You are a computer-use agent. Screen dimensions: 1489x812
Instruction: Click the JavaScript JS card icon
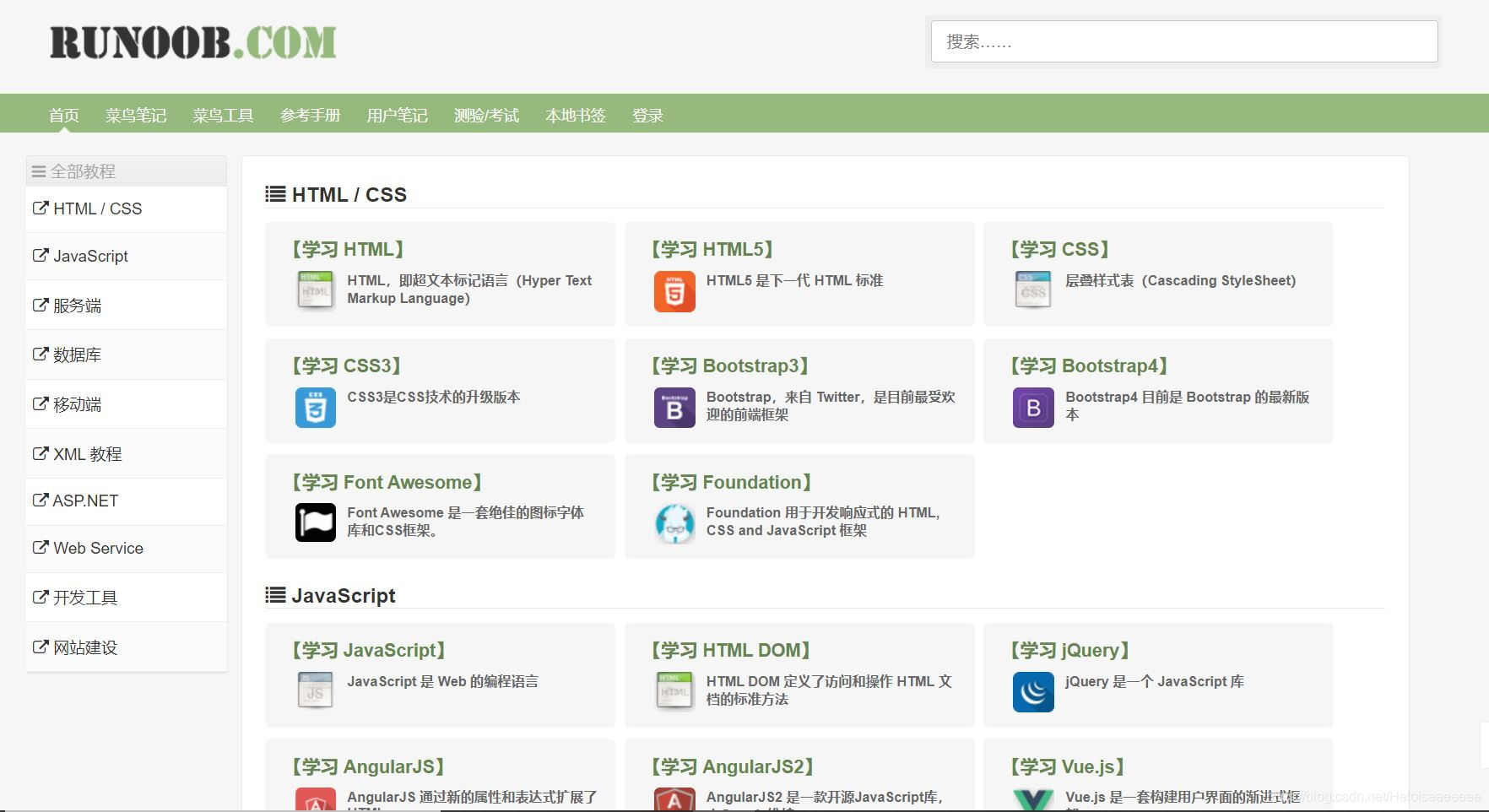[x=316, y=691]
